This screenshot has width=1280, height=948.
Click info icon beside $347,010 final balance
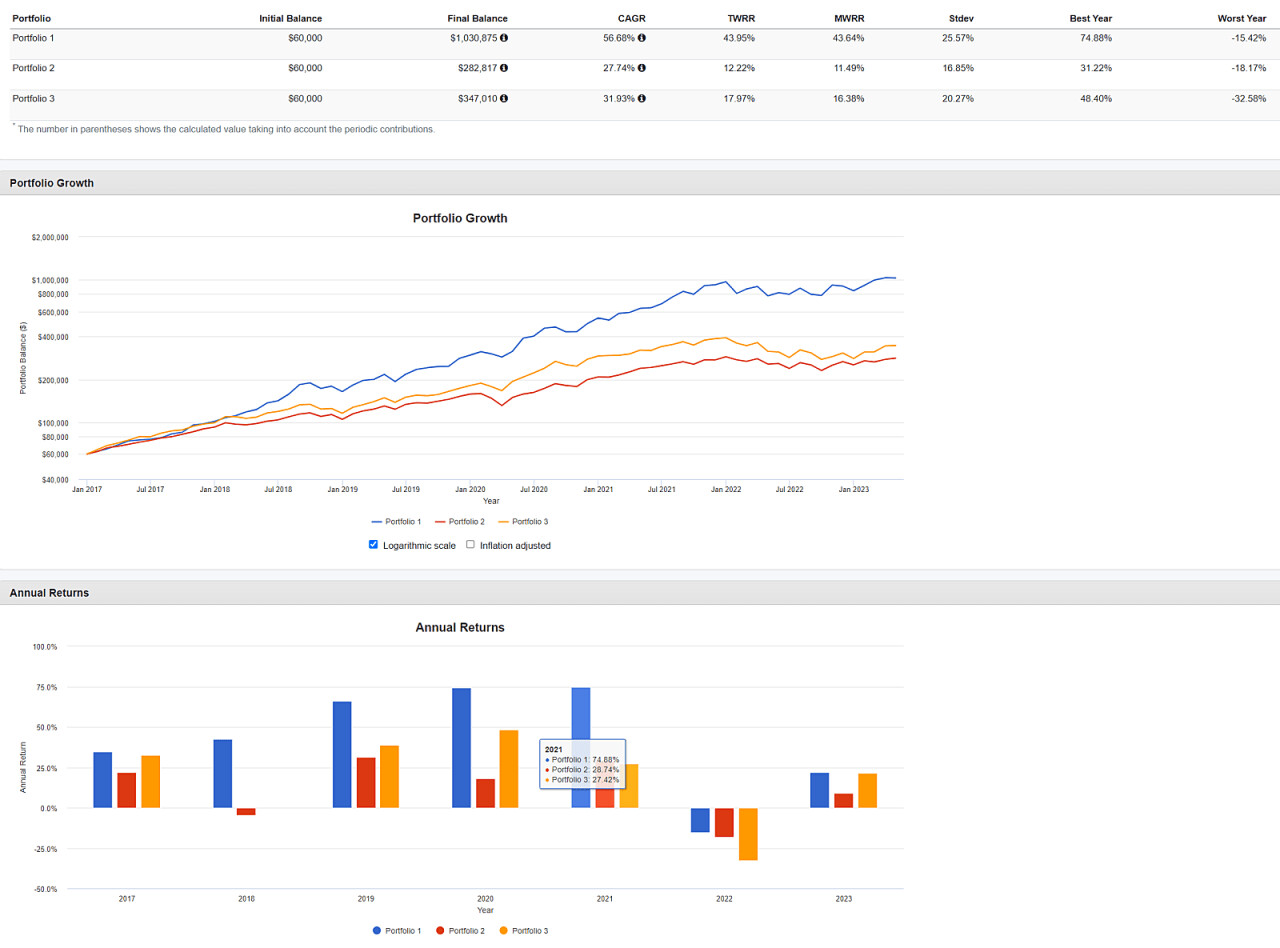504,98
